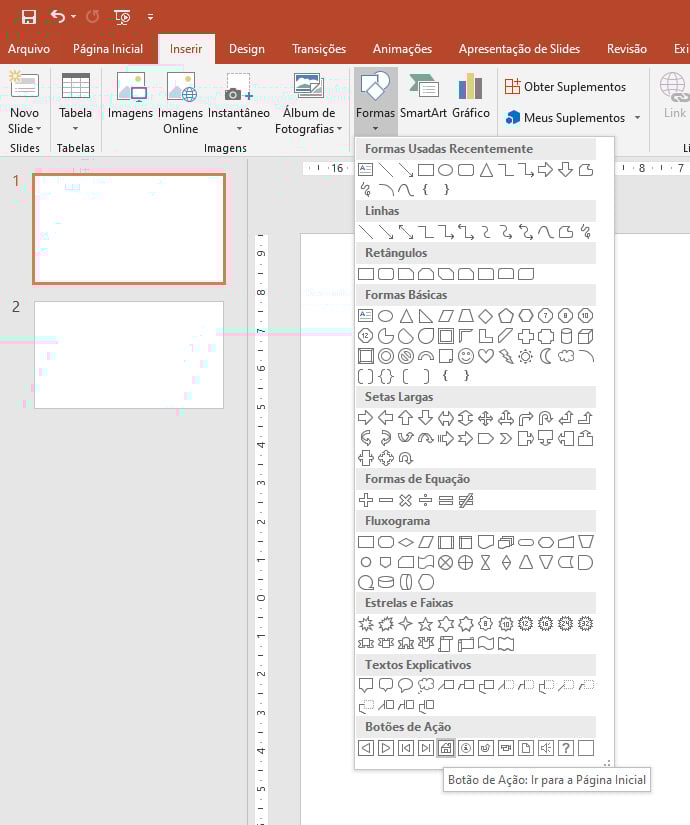690x825 pixels.
Task: Select the Up Arrow in Setas Largas
Action: (x=406, y=418)
